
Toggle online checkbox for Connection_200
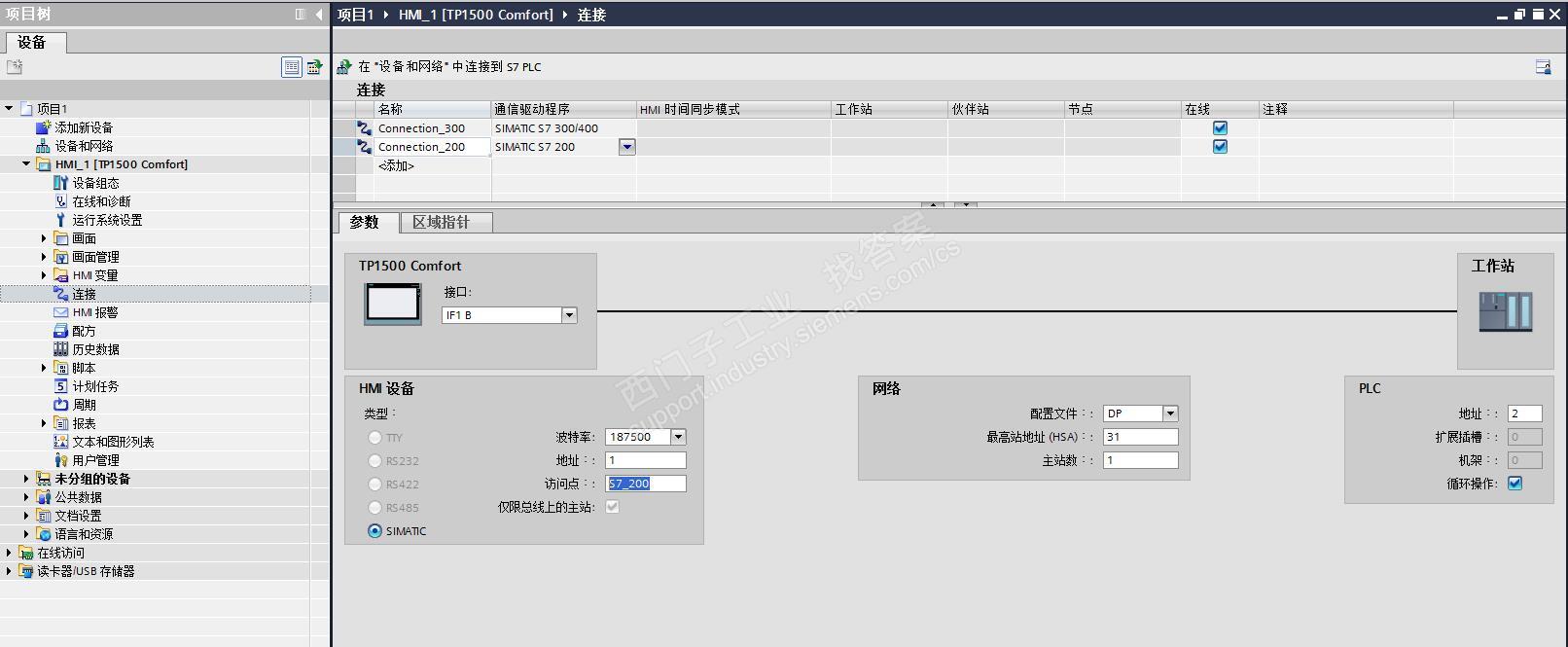1220,147
